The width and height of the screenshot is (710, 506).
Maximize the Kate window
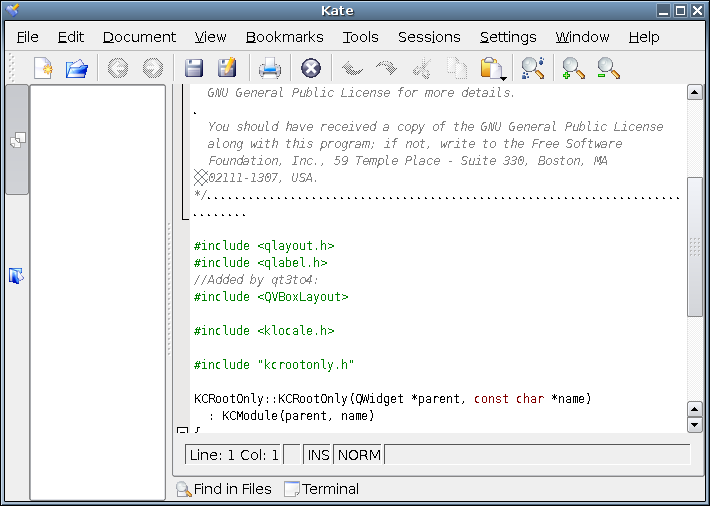[x=680, y=10]
